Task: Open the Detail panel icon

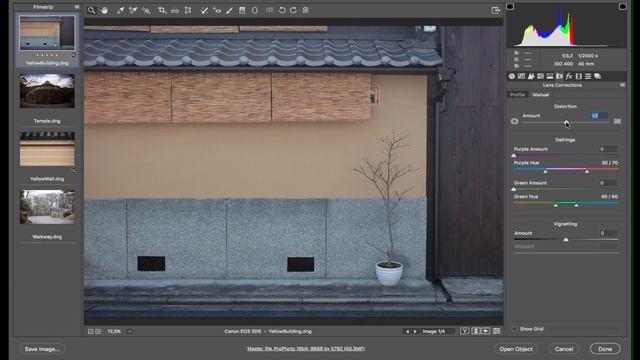Action: coord(531,76)
